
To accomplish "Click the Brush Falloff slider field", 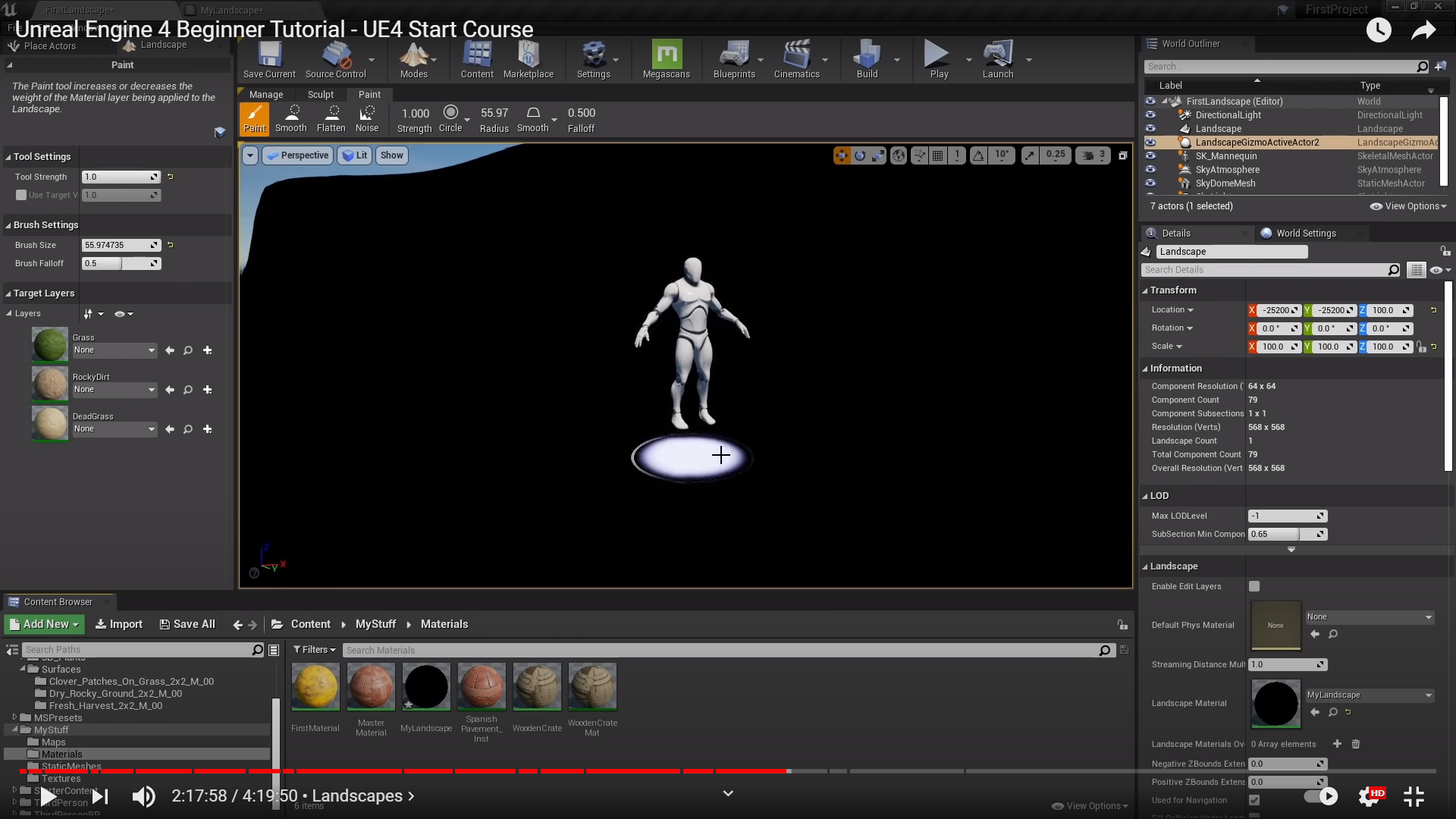I will (121, 263).
